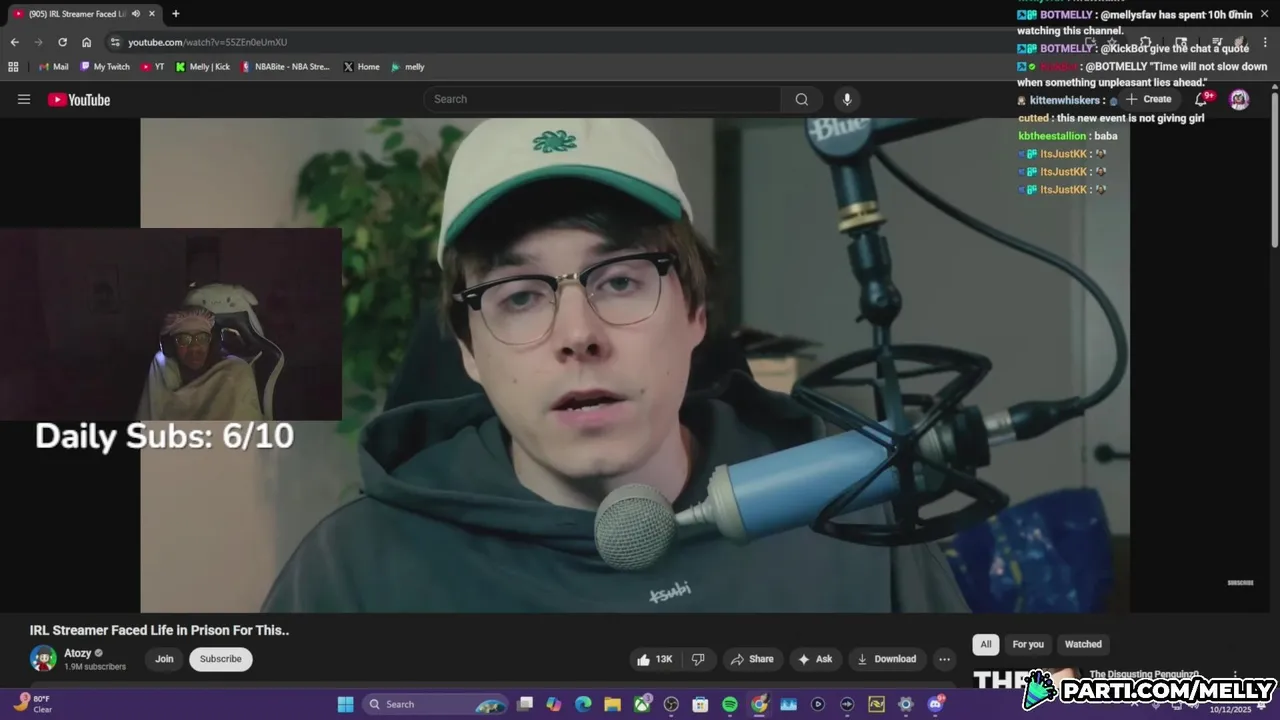Dislike the video with thumbs down
Viewport: 1280px width, 720px height.
coord(699,659)
